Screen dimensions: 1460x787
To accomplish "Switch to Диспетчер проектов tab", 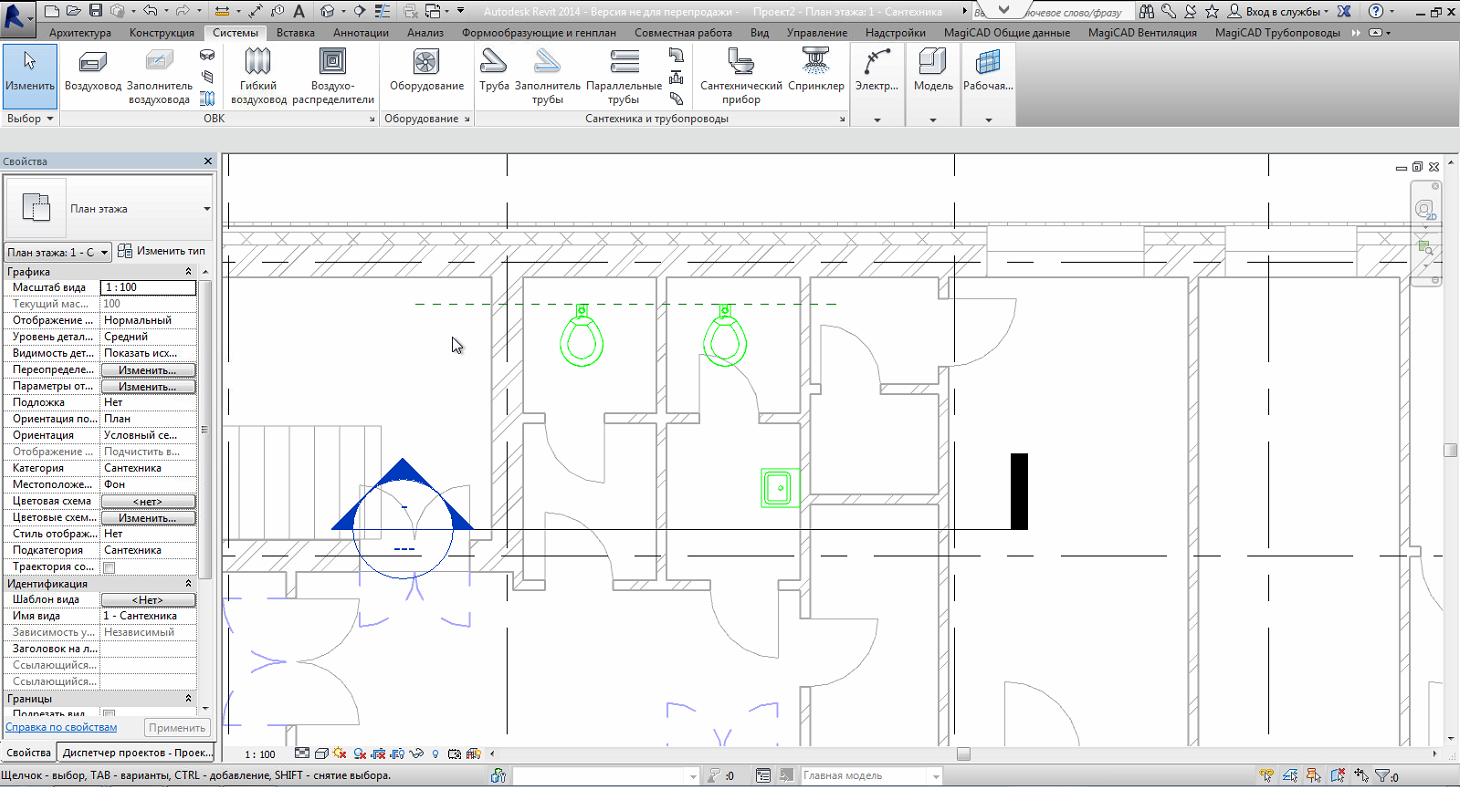I will click(x=136, y=752).
